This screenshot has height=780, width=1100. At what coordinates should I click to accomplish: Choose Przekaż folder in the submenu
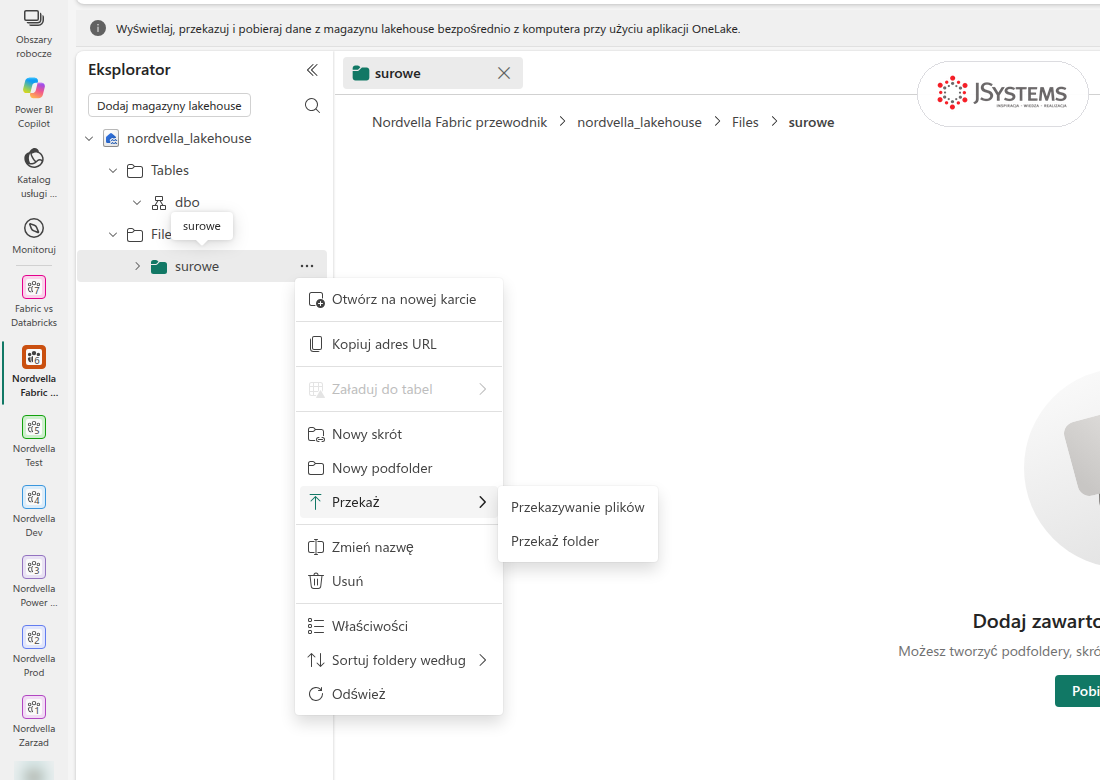577,542
